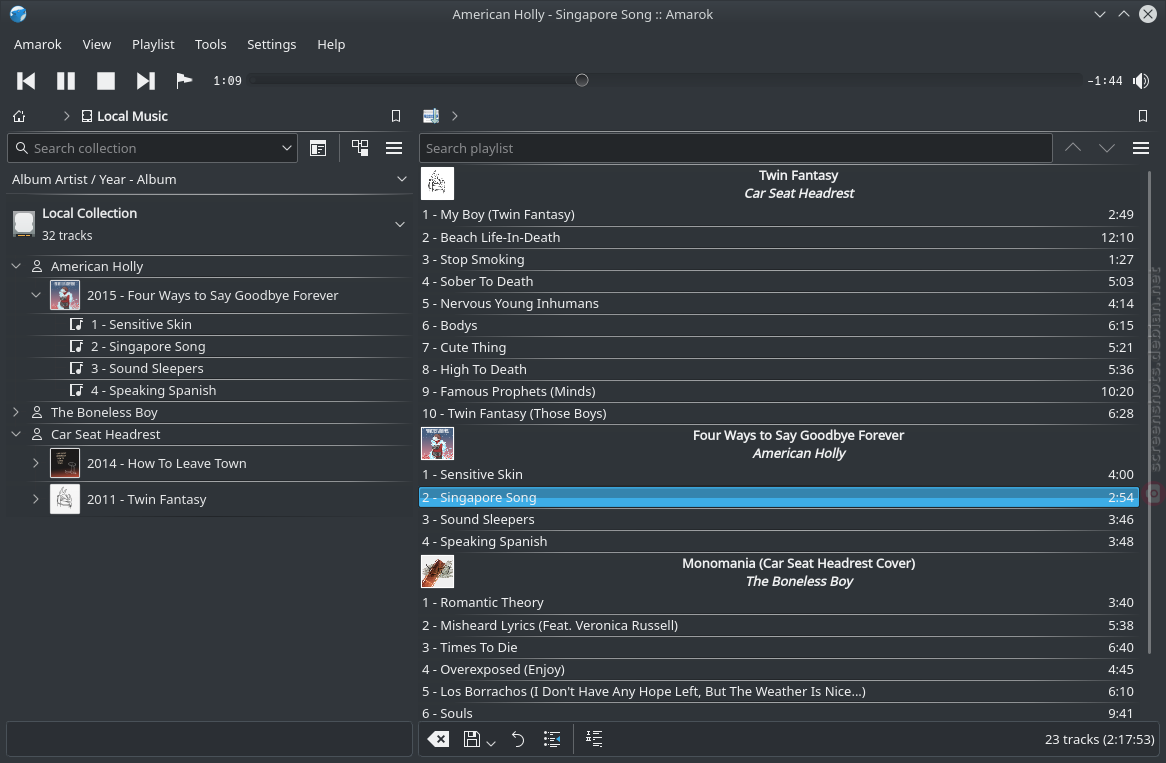Image resolution: width=1166 pixels, height=763 pixels.
Task: Click in the Search collection field
Action: tap(152, 148)
